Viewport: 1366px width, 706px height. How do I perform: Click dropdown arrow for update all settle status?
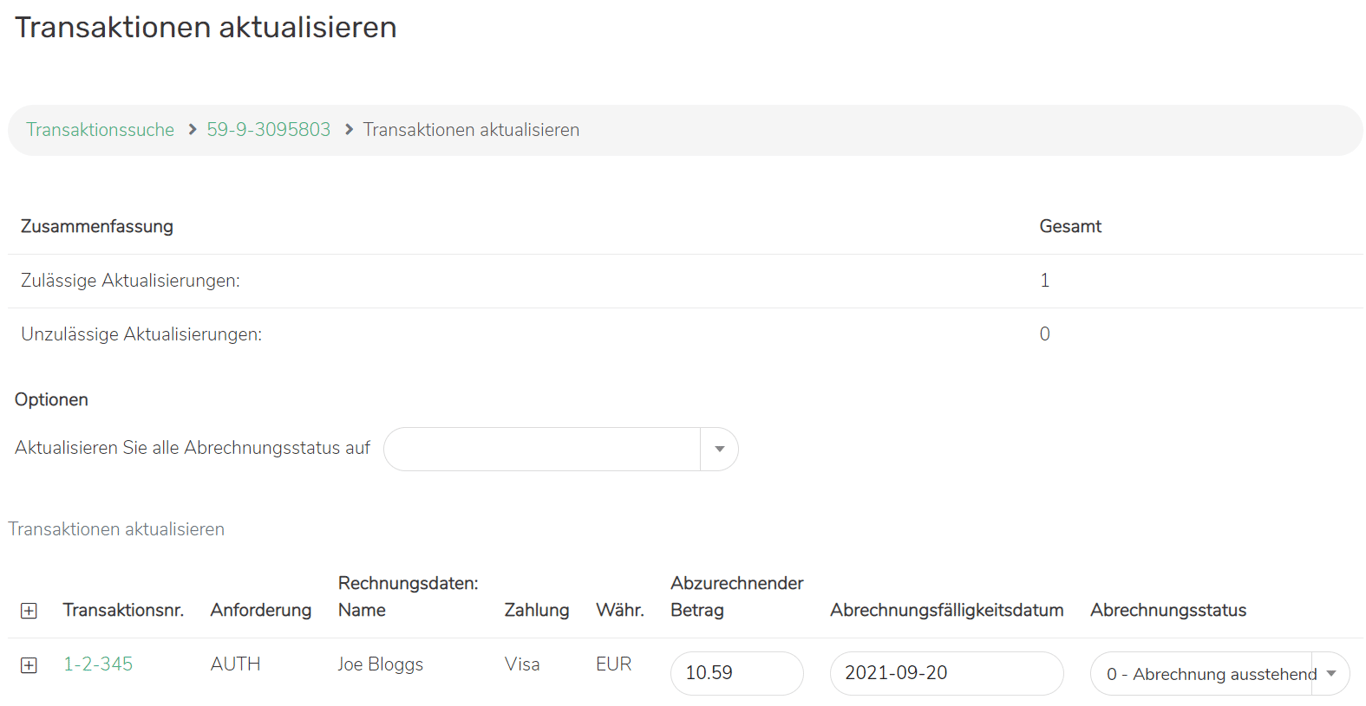(719, 449)
